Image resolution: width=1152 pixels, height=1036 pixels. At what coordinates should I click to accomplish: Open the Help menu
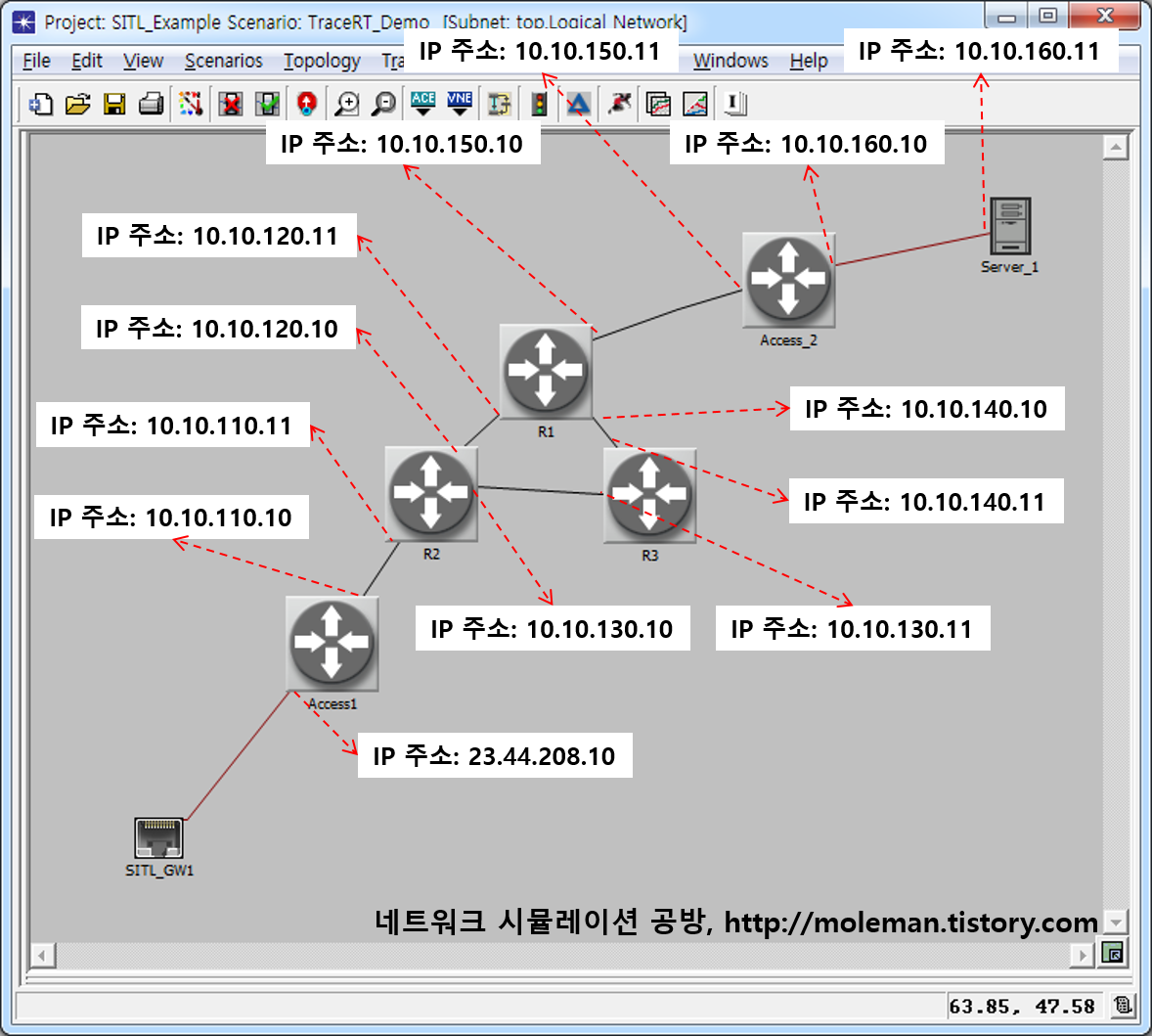tap(809, 61)
